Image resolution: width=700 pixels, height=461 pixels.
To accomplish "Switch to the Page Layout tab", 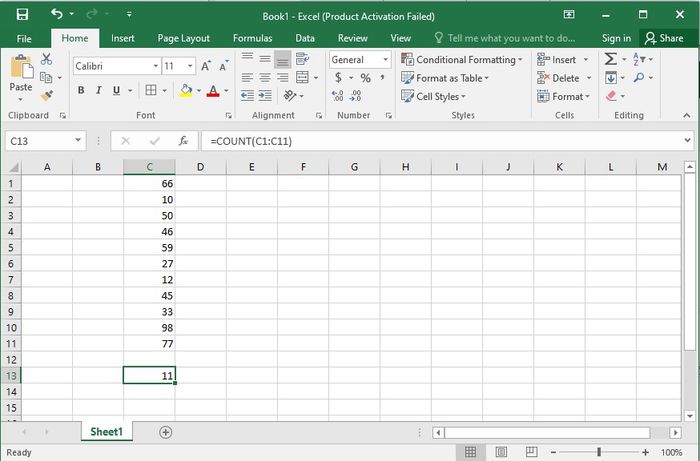I will [183, 38].
